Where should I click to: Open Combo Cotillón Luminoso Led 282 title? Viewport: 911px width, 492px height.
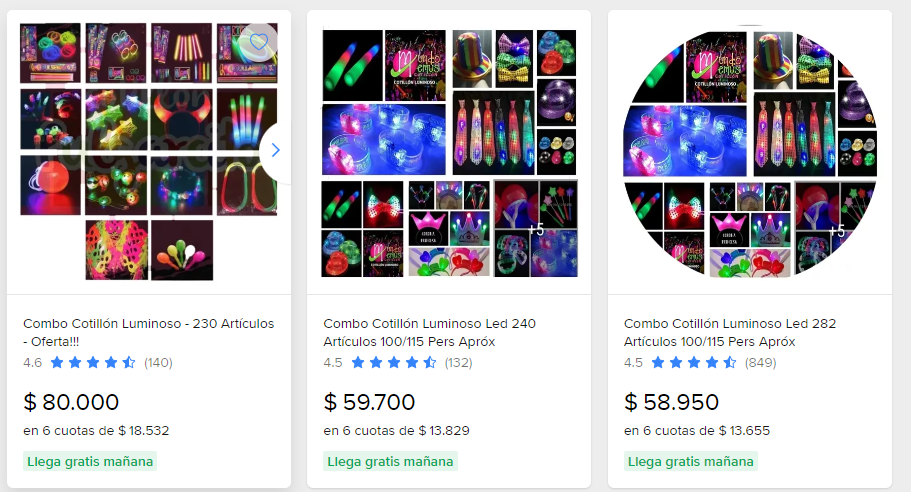click(x=730, y=332)
